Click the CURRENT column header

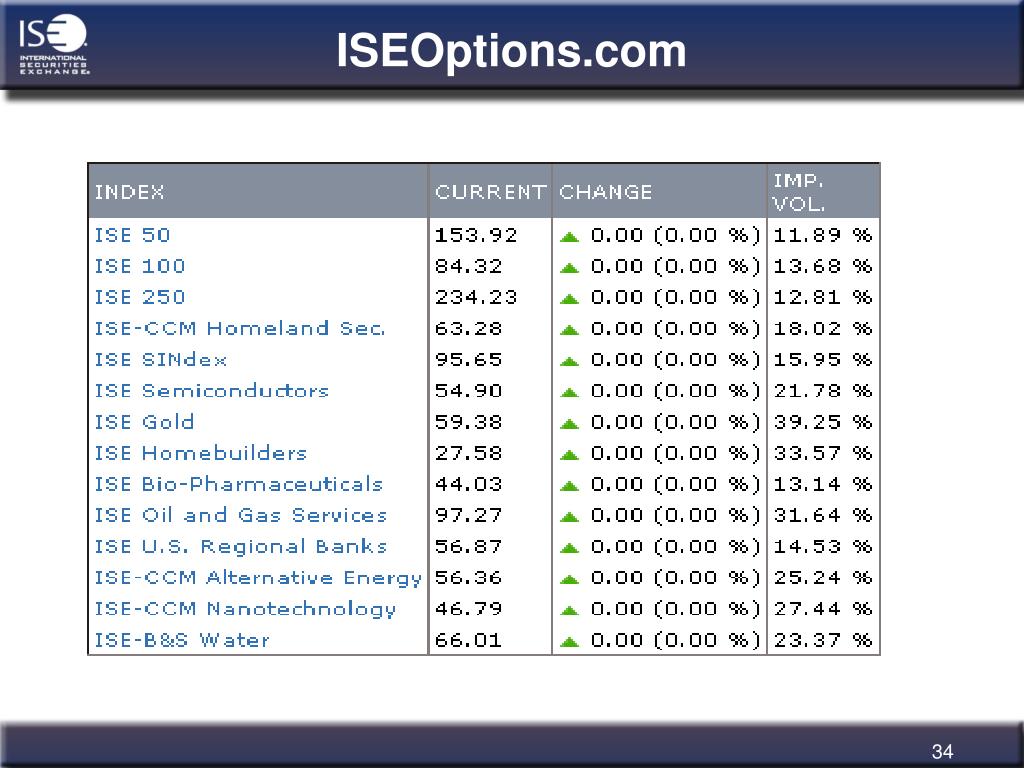pos(490,192)
